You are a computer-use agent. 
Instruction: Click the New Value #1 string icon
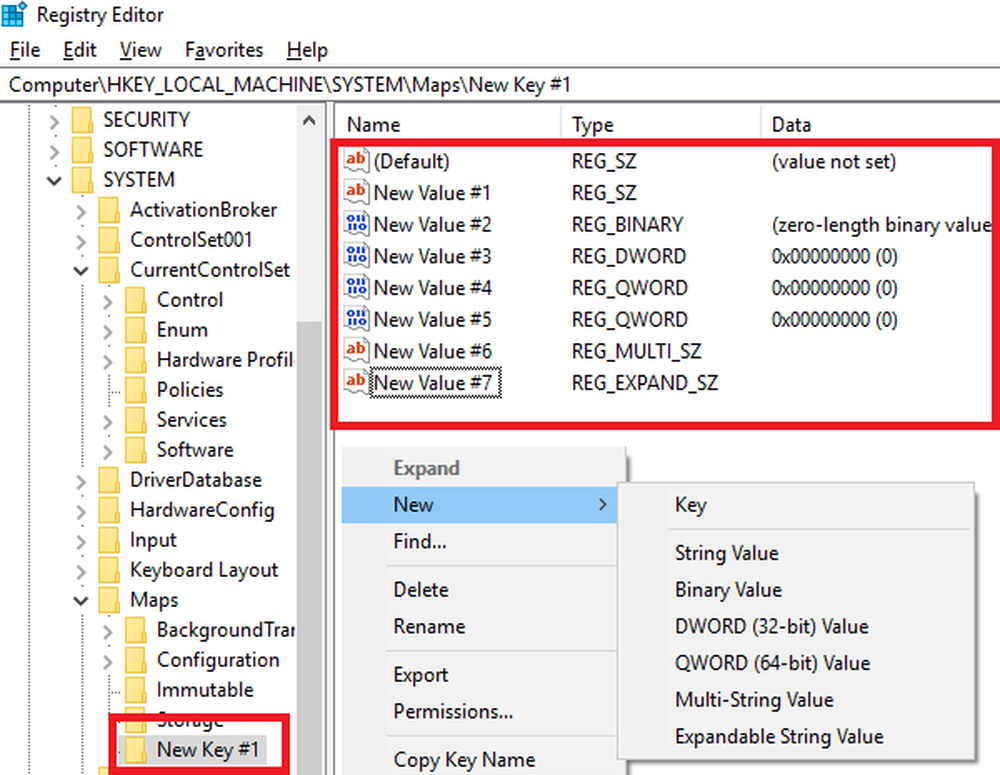pos(356,192)
